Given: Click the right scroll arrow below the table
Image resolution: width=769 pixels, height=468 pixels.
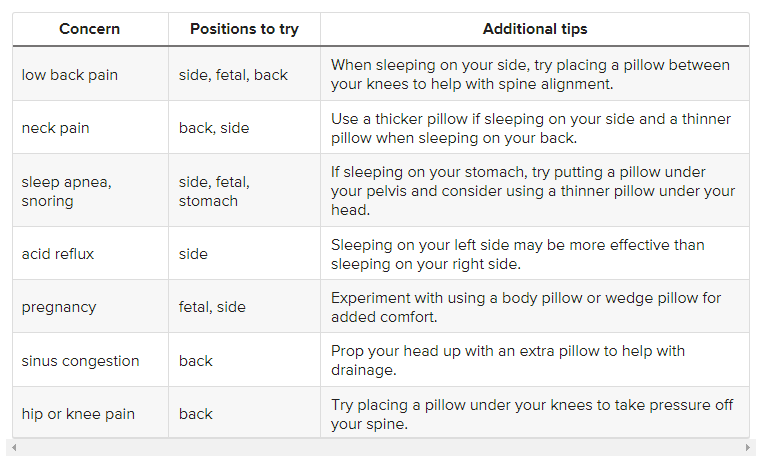Looking at the screenshot, I should point(748,447).
